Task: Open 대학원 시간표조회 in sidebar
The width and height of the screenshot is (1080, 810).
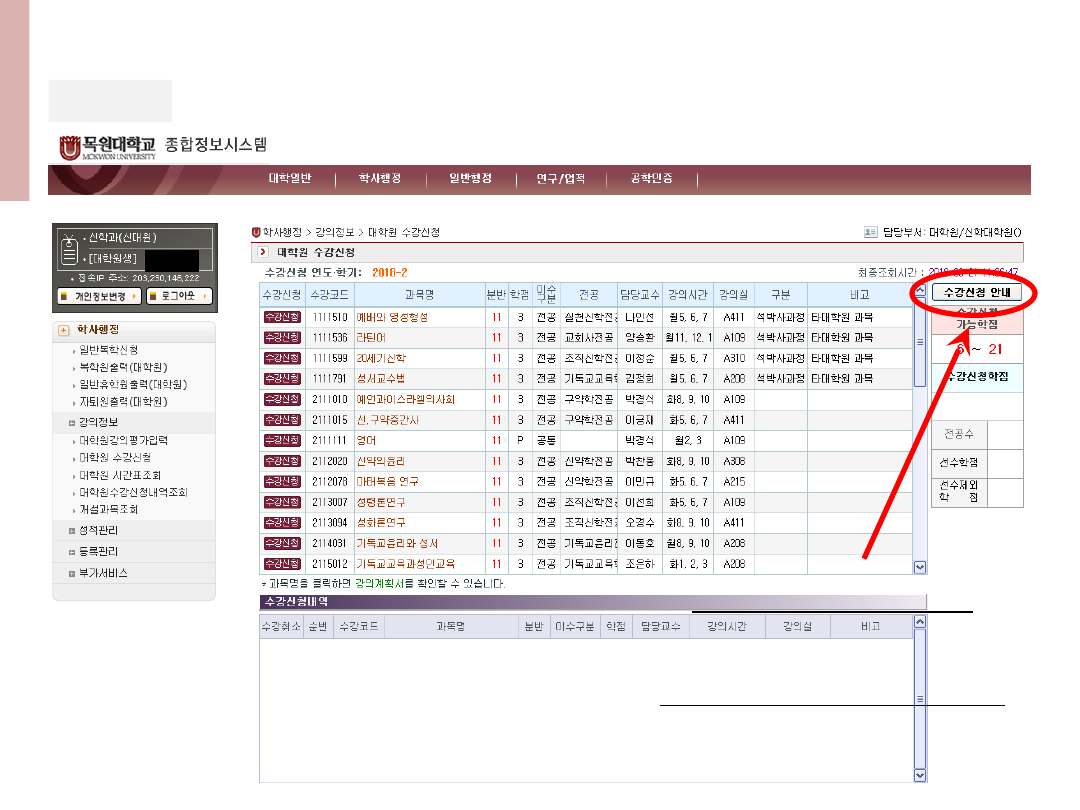Action: (120, 475)
